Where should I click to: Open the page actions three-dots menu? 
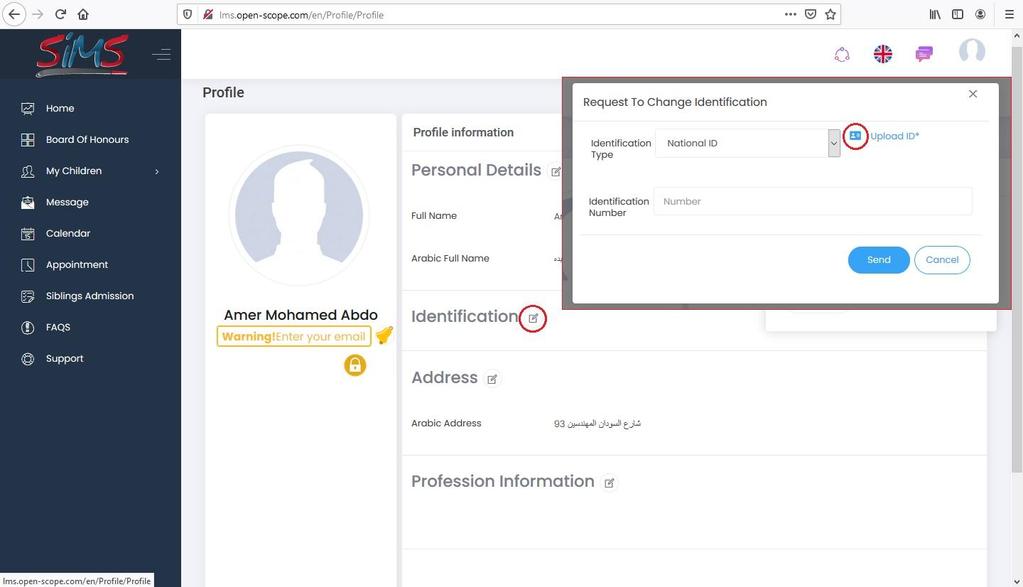click(x=790, y=14)
